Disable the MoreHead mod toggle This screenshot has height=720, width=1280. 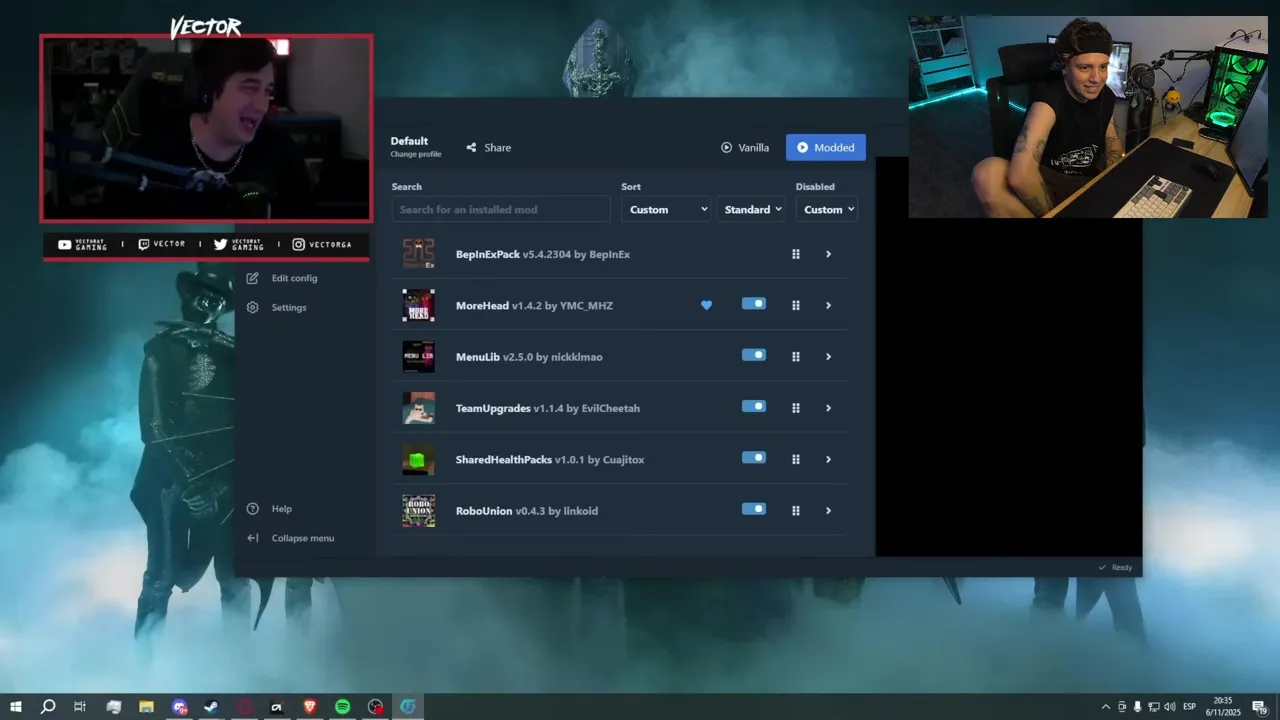click(754, 304)
